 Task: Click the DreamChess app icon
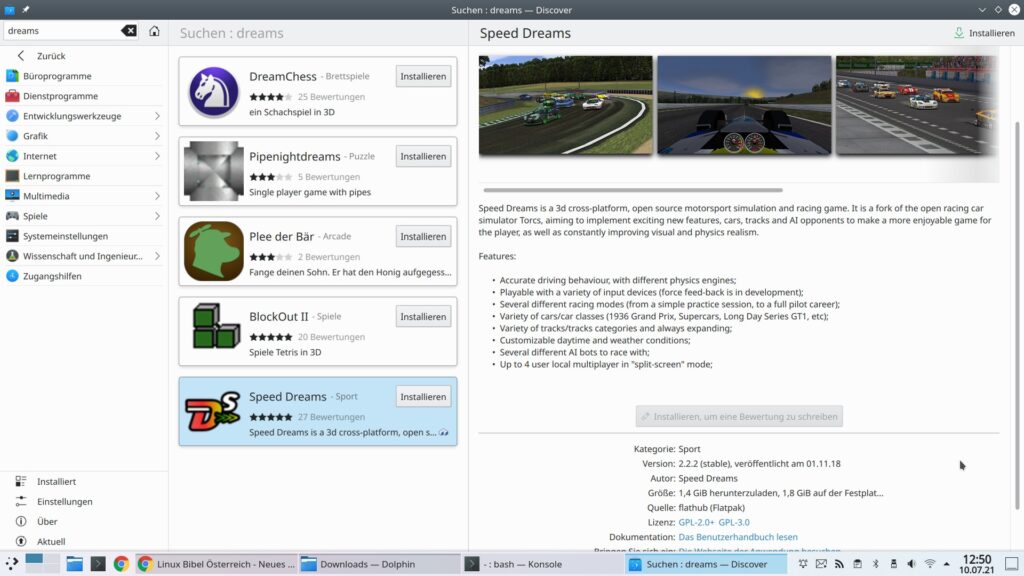click(214, 91)
